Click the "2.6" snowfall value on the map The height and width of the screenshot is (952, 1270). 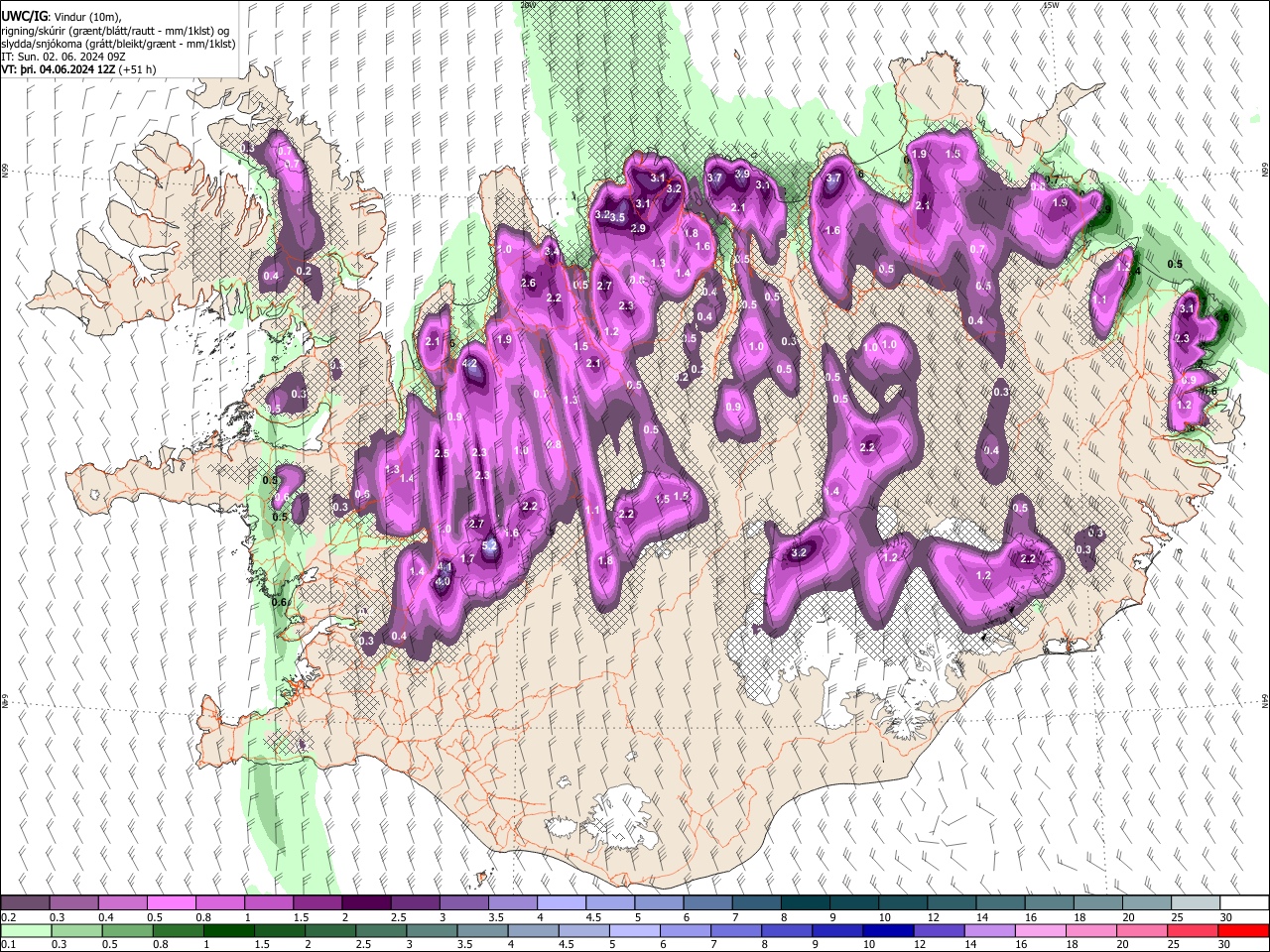(x=528, y=284)
